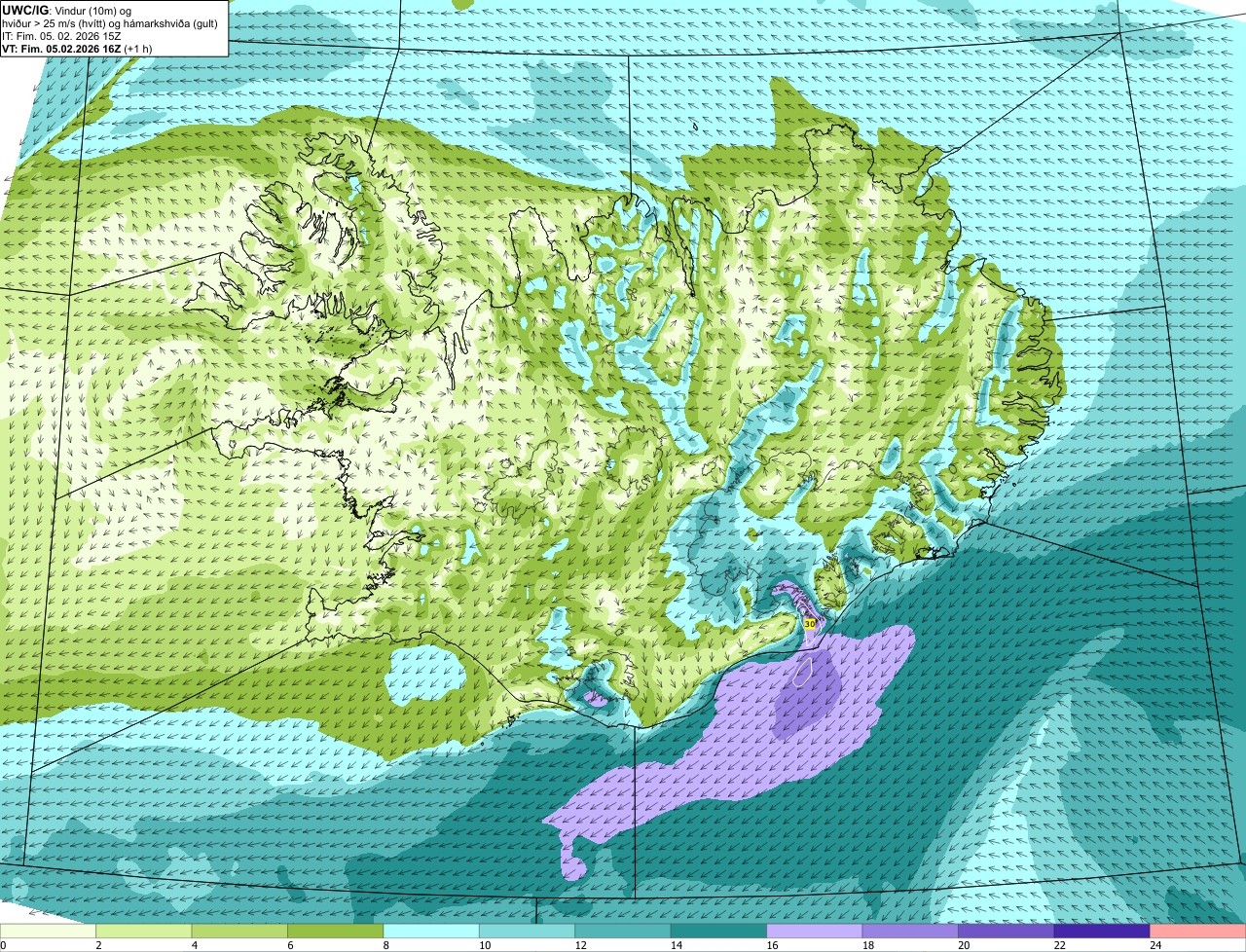The height and width of the screenshot is (952, 1246).
Task: Select the pale cyan 8–10 m/s color swatch
Action: (431, 932)
